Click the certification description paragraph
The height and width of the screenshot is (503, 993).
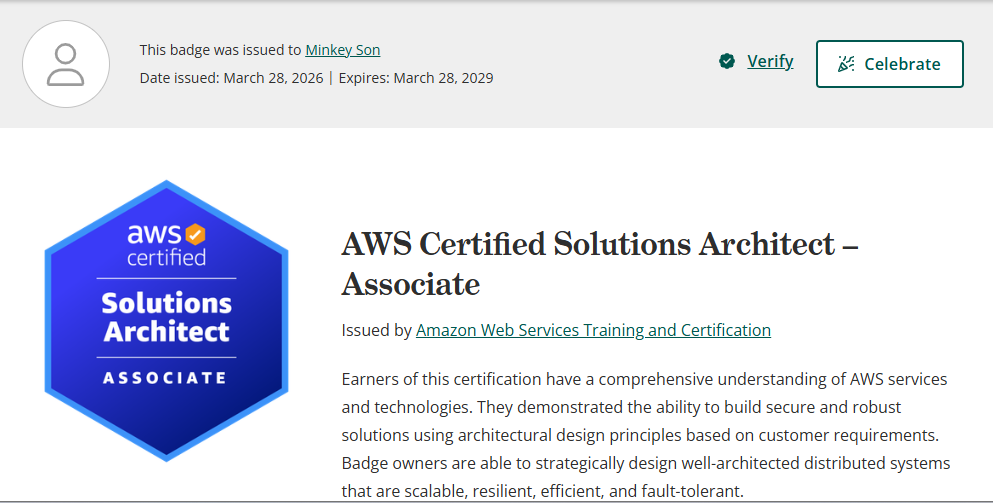tap(646, 435)
